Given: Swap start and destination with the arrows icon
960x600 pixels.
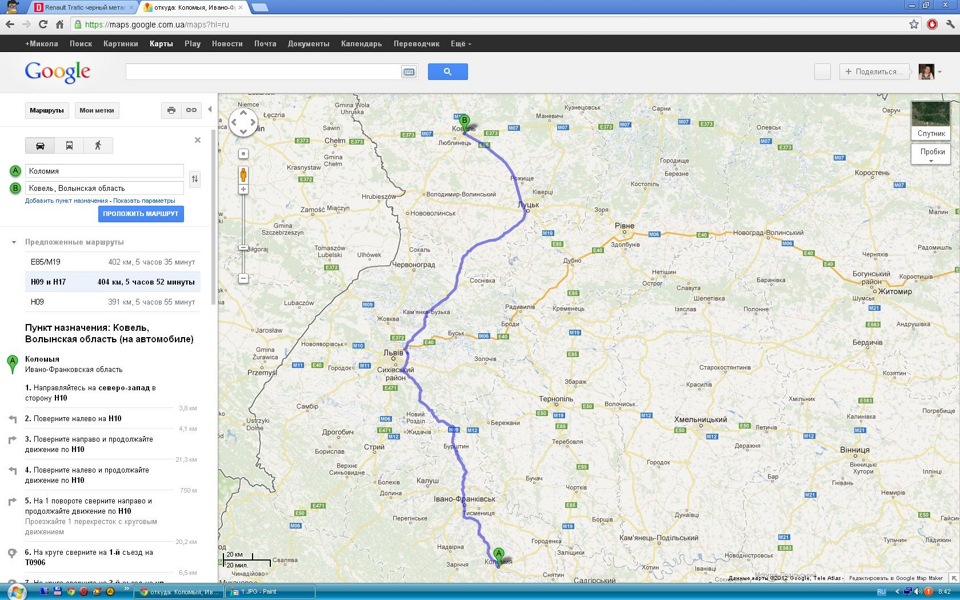Looking at the screenshot, I should (195, 179).
